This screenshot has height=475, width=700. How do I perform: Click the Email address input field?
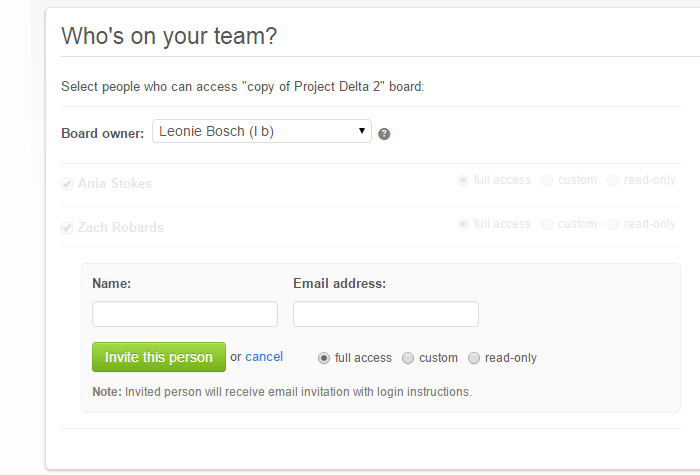tap(386, 314)
